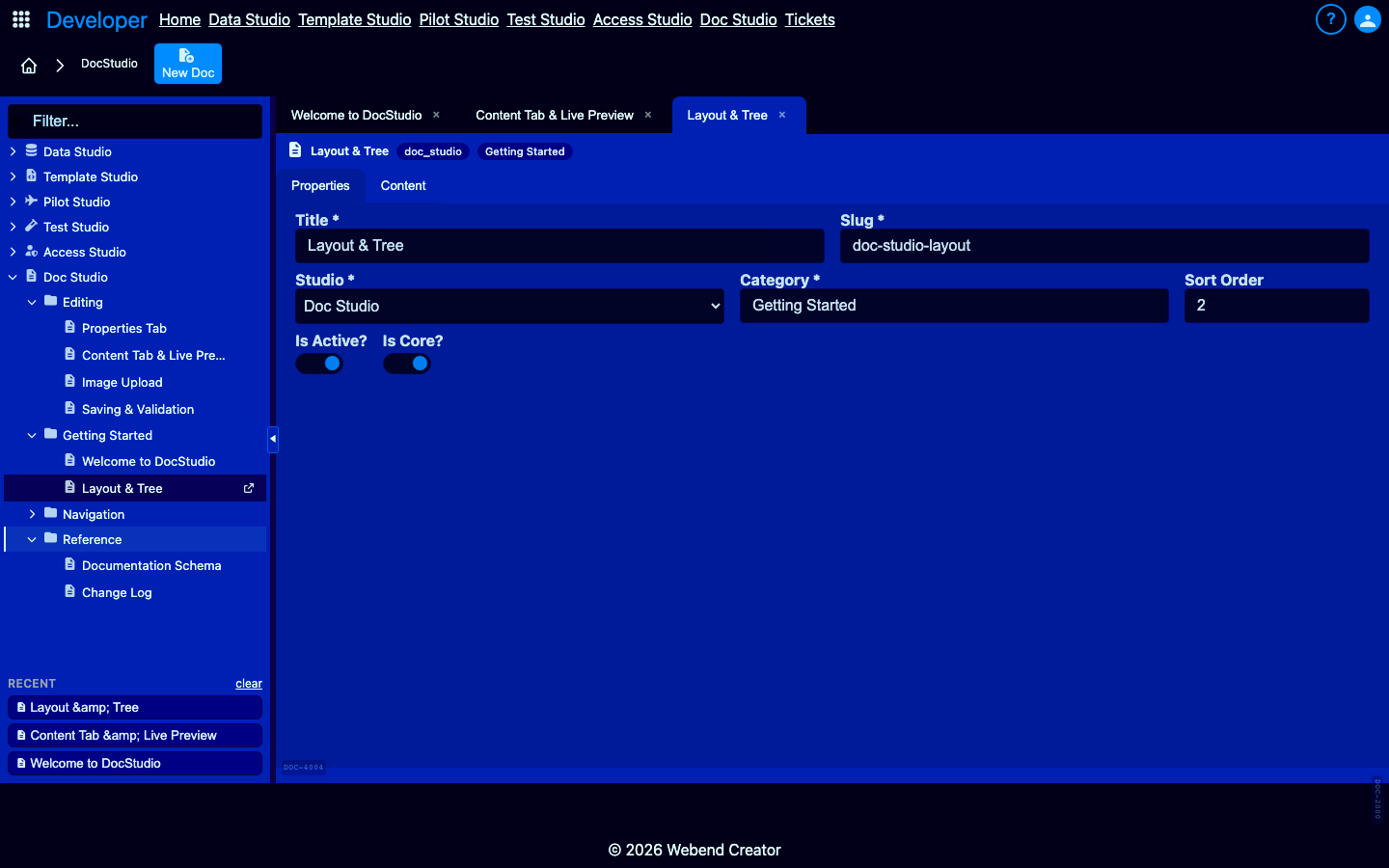Screen dimensions: 1389x868
Task: Expand the Test Studio tree node
Action: coord(13,227)
